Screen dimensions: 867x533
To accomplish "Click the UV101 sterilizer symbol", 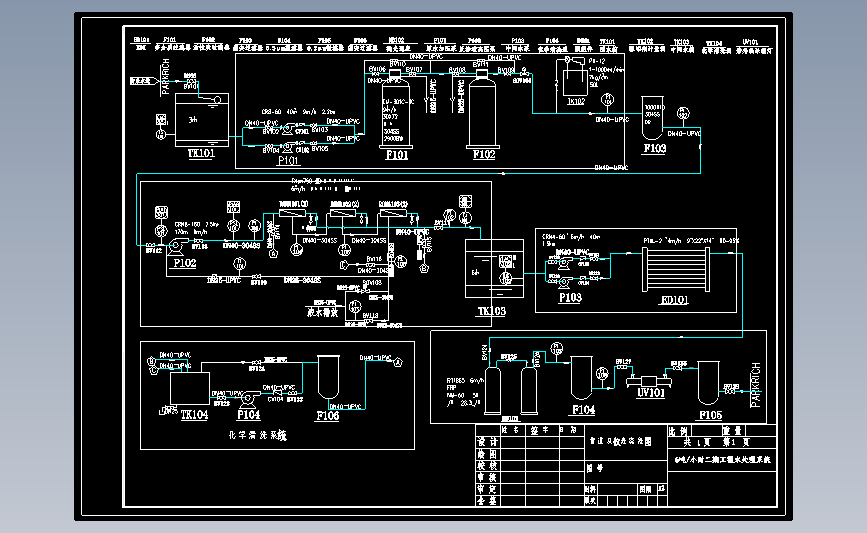I will (649, 381).
